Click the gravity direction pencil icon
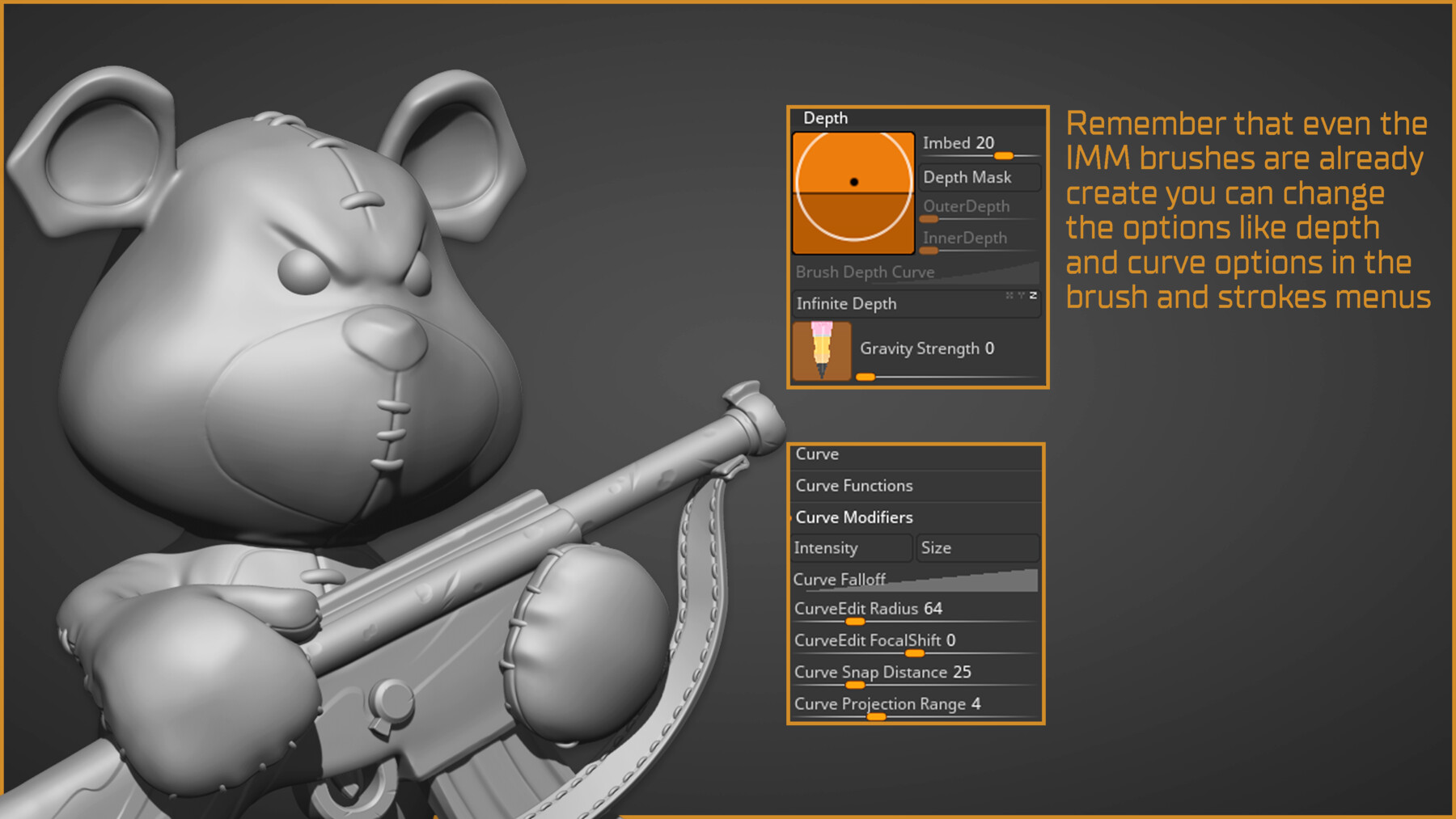 tap(822, 351)
